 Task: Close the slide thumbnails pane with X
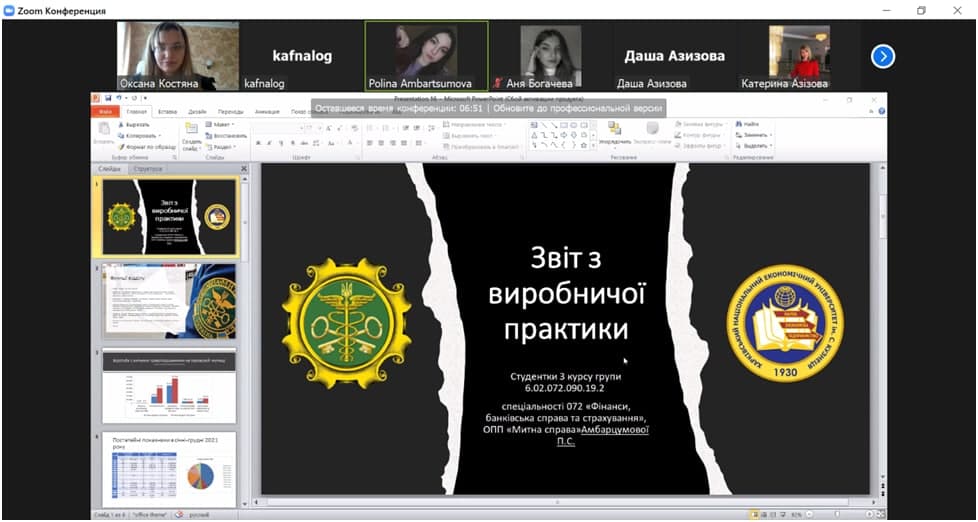click(x=244, y=169)
